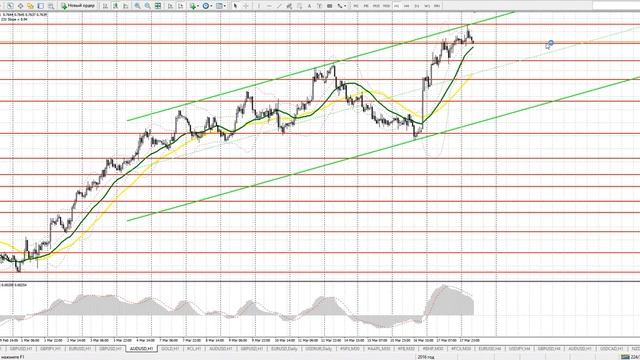The width and height of the screenshot is (640, 360).
Task: Show the Navigator panel (yellow folder icon)
Action: (x=30, y=6)
